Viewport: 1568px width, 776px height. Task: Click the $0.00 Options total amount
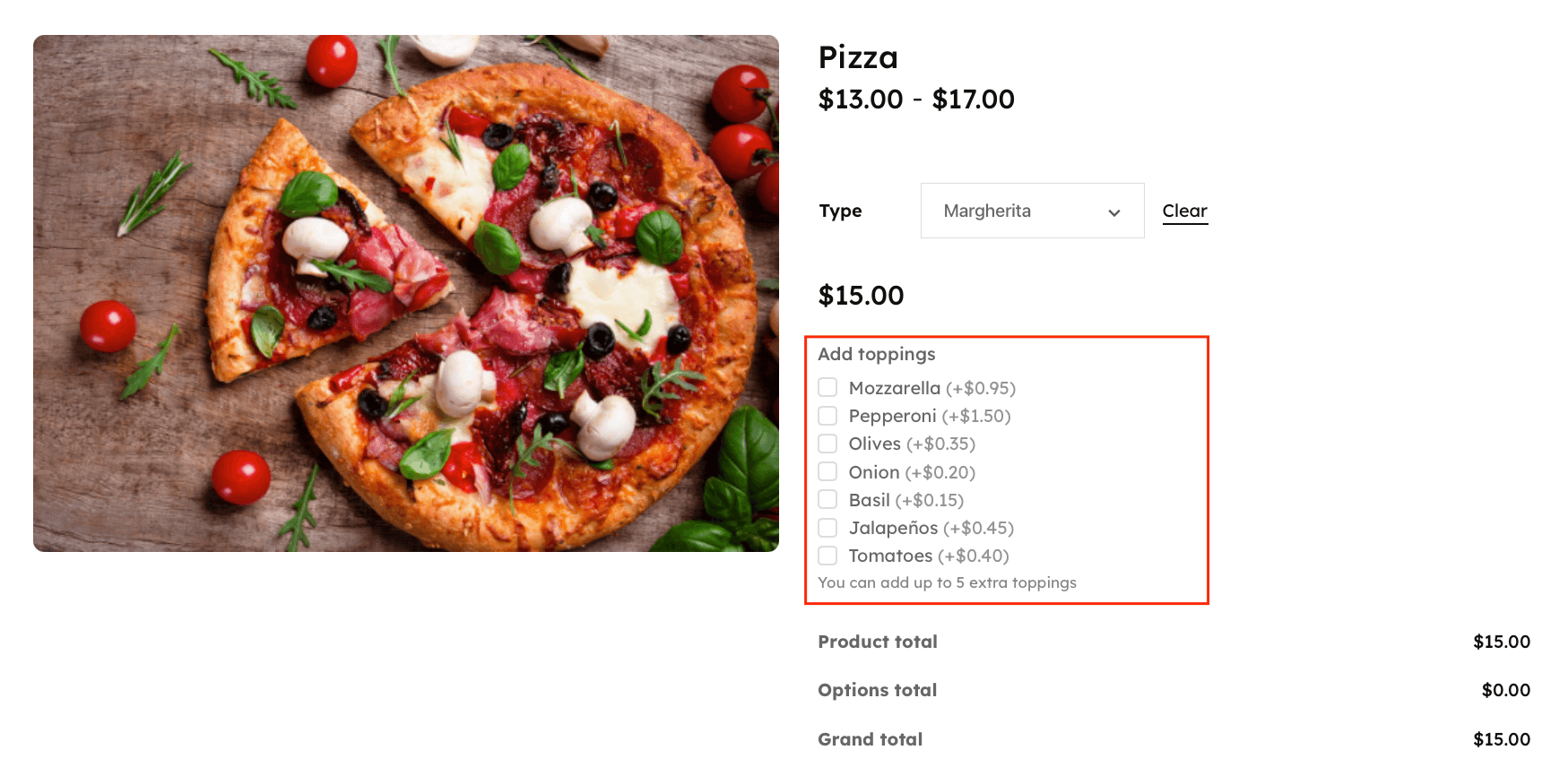1505,690
